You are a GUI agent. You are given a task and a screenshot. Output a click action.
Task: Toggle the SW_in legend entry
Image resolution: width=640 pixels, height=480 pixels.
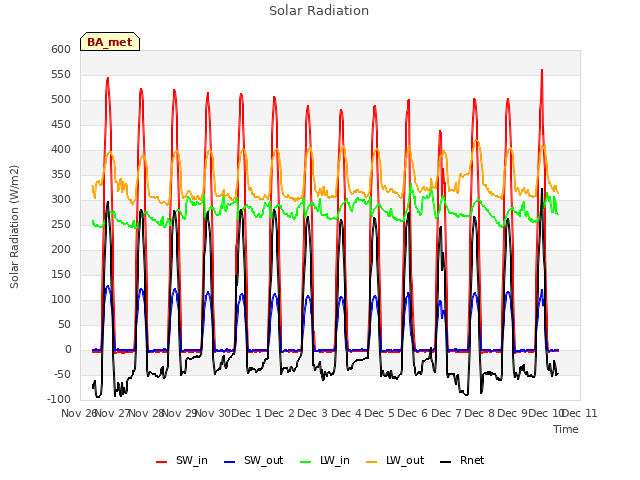182,460
